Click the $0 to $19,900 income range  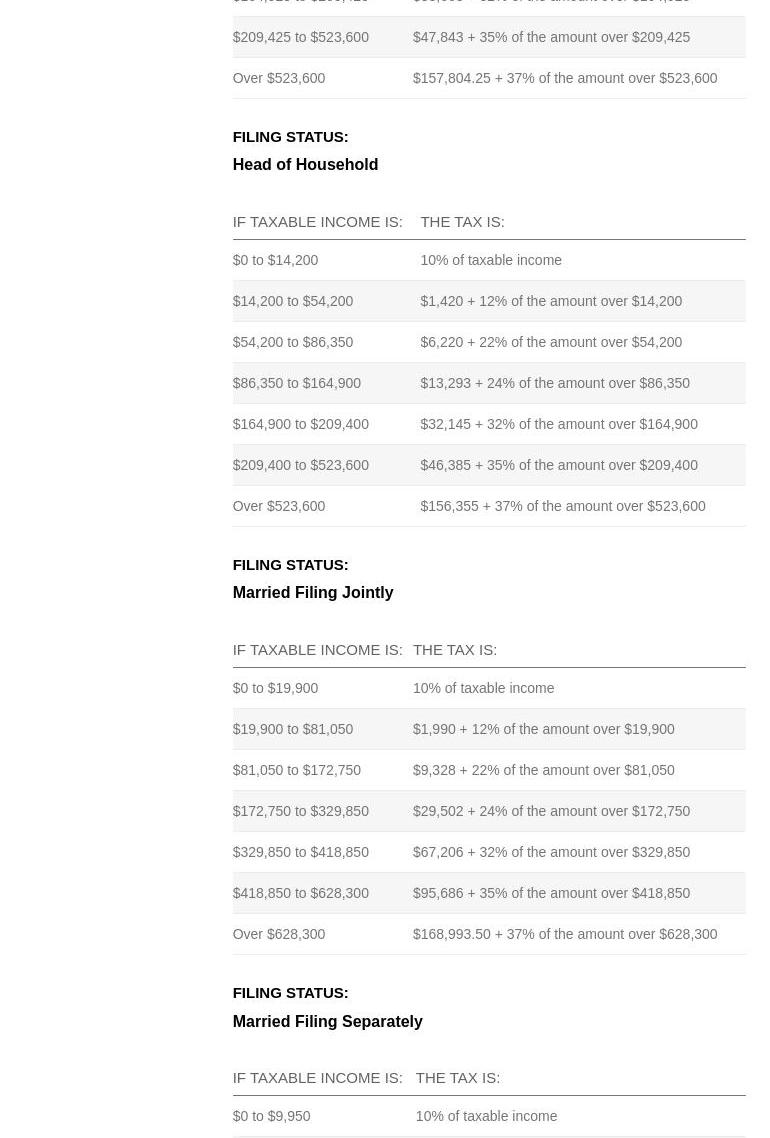coord(275,688)
